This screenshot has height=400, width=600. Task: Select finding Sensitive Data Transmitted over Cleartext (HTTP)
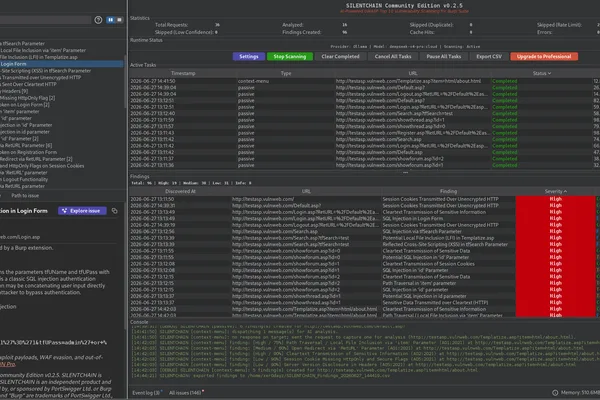click(435, 303)
